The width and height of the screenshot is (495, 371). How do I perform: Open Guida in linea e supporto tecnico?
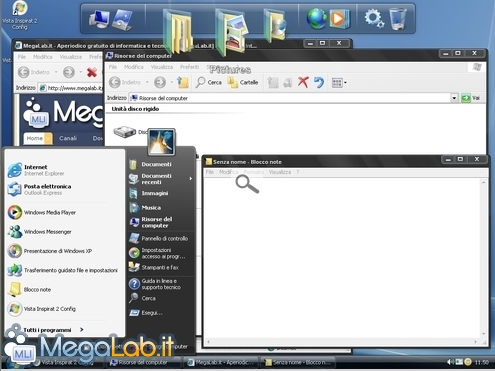tap(155, 284)
